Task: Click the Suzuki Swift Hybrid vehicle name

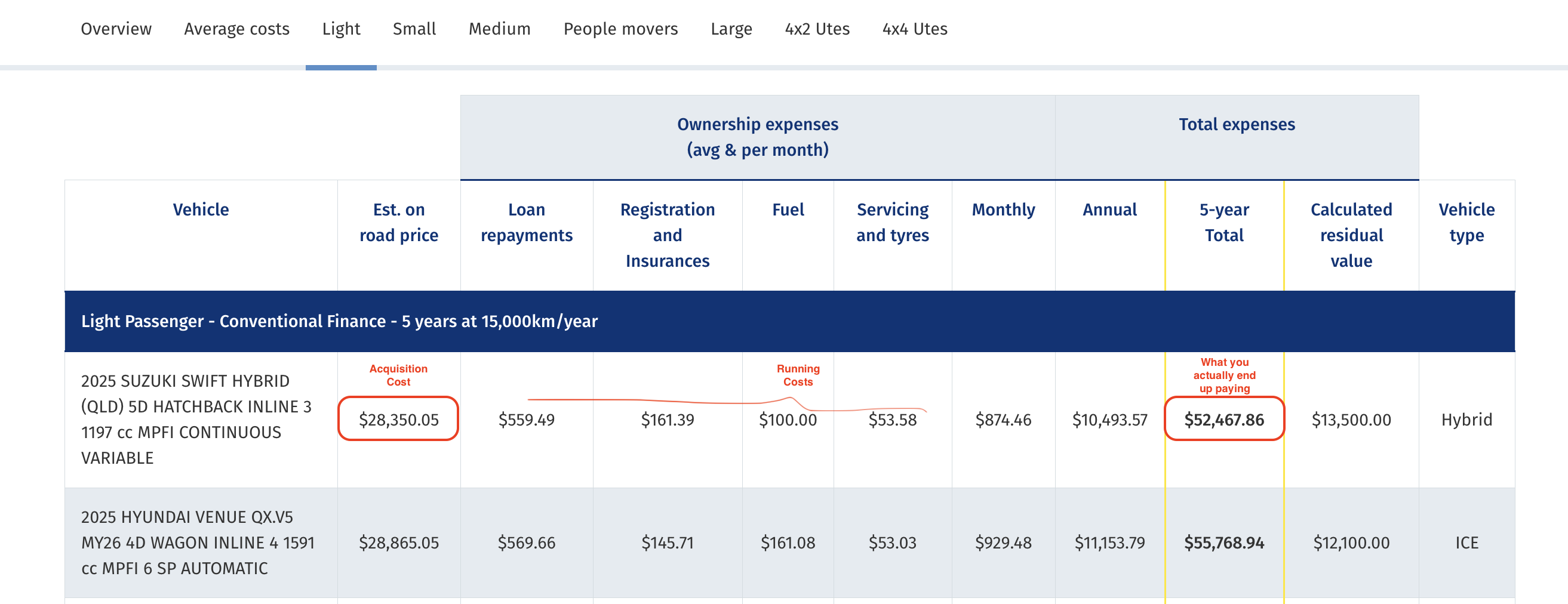Action: [x=196, y=419]
